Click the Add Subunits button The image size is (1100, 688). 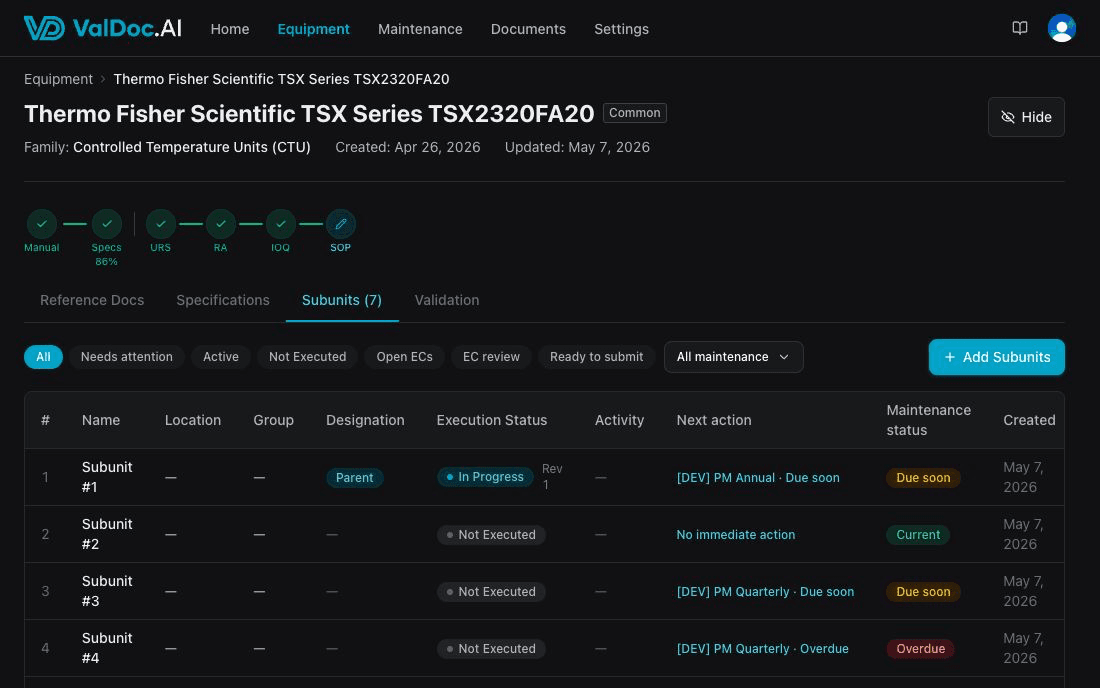point(996,356)
